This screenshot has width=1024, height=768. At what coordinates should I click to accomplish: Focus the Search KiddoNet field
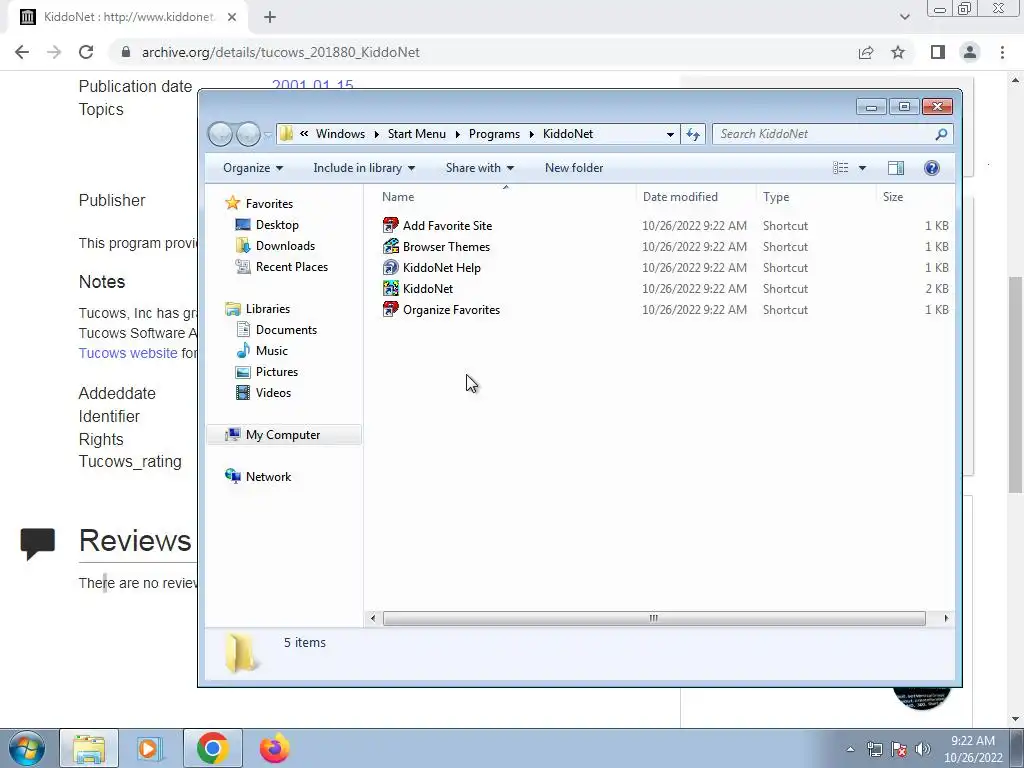(826, 134)
